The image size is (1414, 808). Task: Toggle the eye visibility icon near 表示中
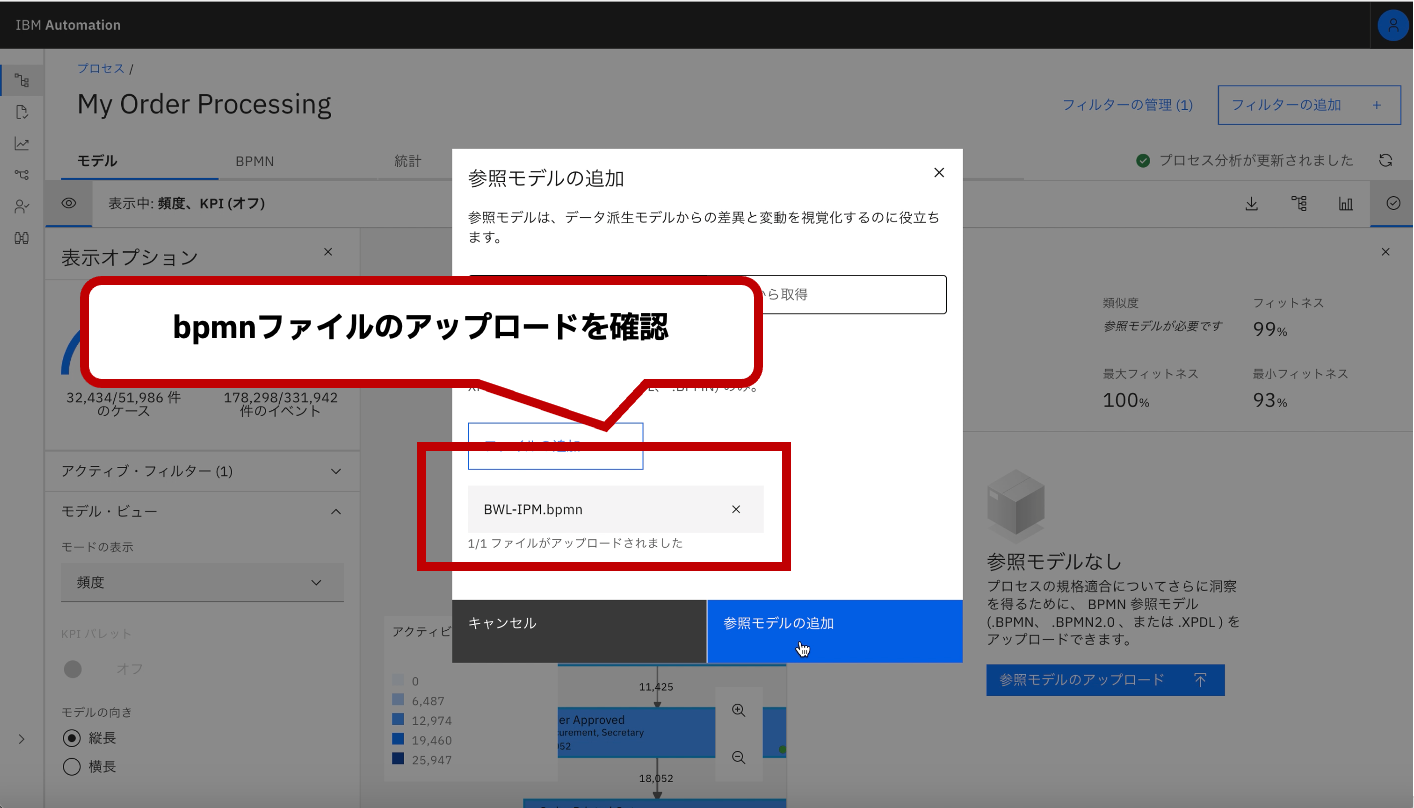[68, 203]
